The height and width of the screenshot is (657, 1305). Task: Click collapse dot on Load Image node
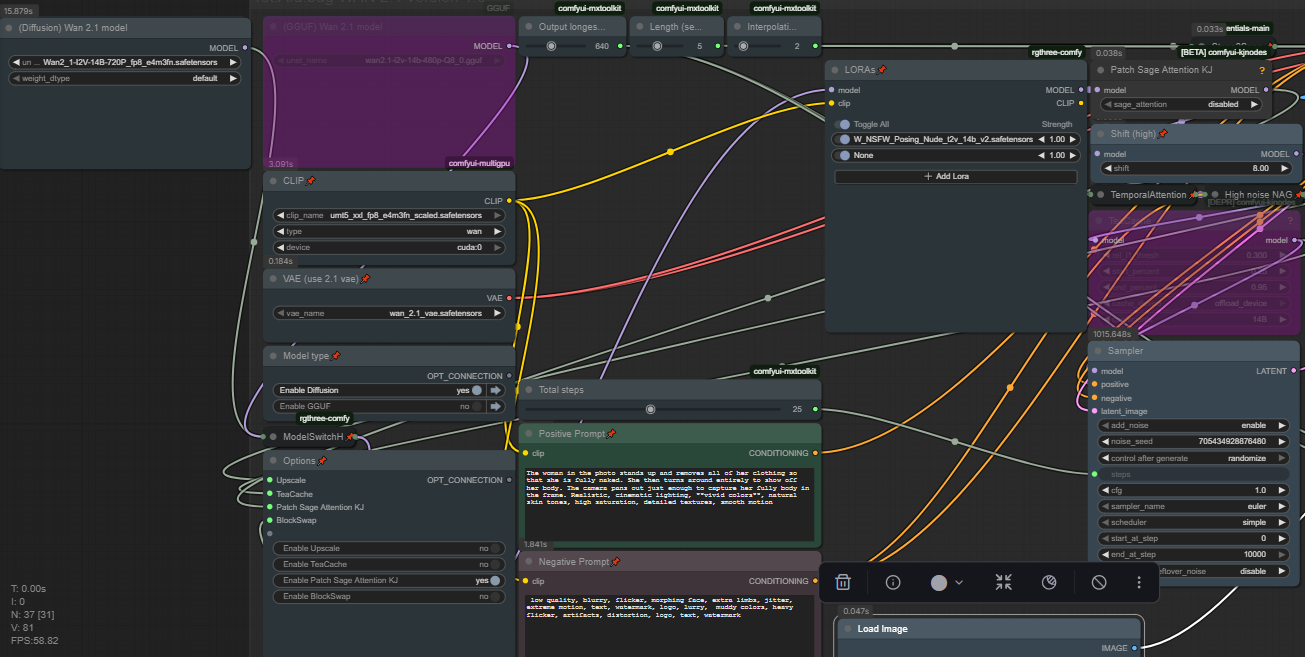[x=846, y=629]
